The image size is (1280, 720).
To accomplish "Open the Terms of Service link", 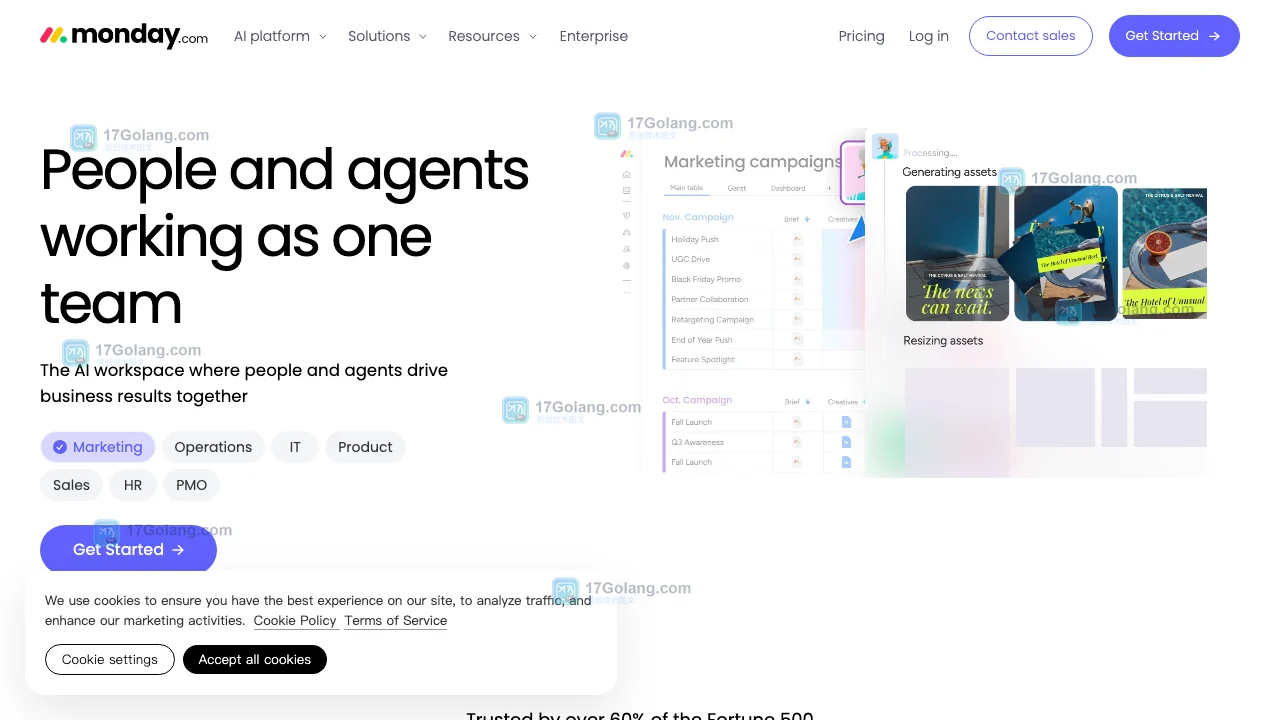I will 396,621.
